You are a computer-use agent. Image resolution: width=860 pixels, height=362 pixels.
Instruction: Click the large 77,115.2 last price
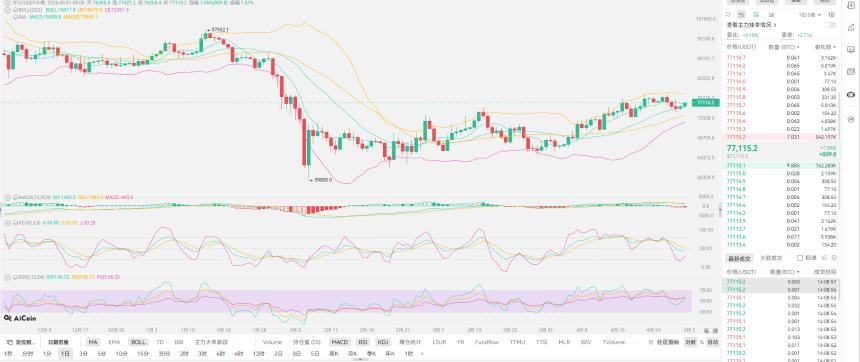[x=742, y=149]
